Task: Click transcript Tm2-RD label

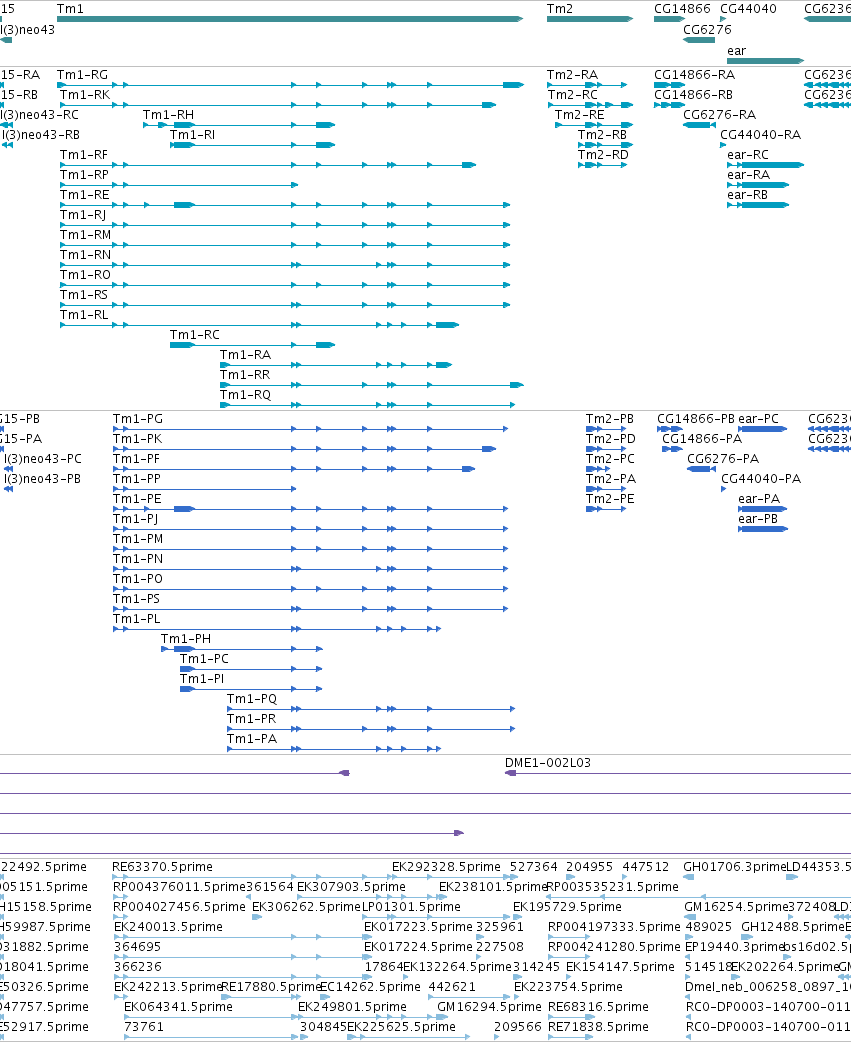Action: 603,155
